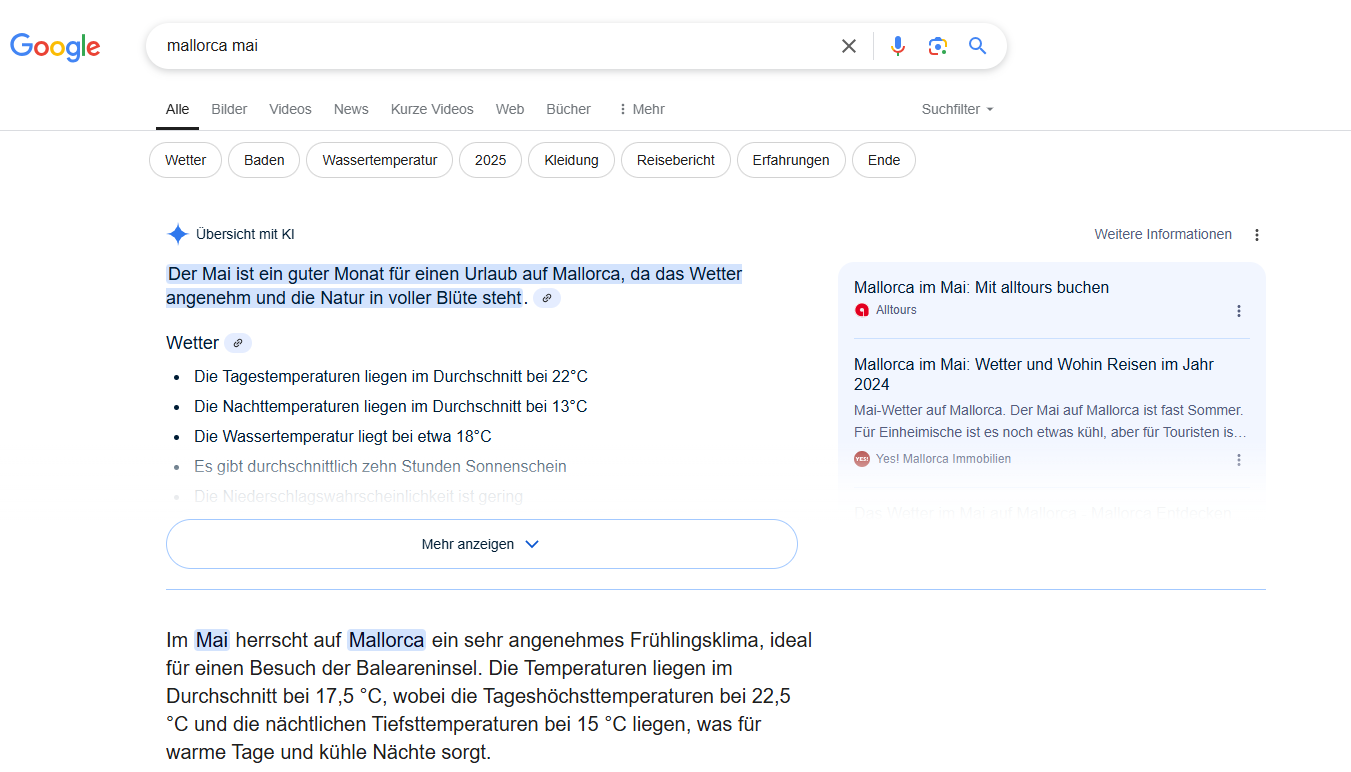Screen dimensions: 1351x772
Task: Switch to the News tab
Action: tap(351, 109)
